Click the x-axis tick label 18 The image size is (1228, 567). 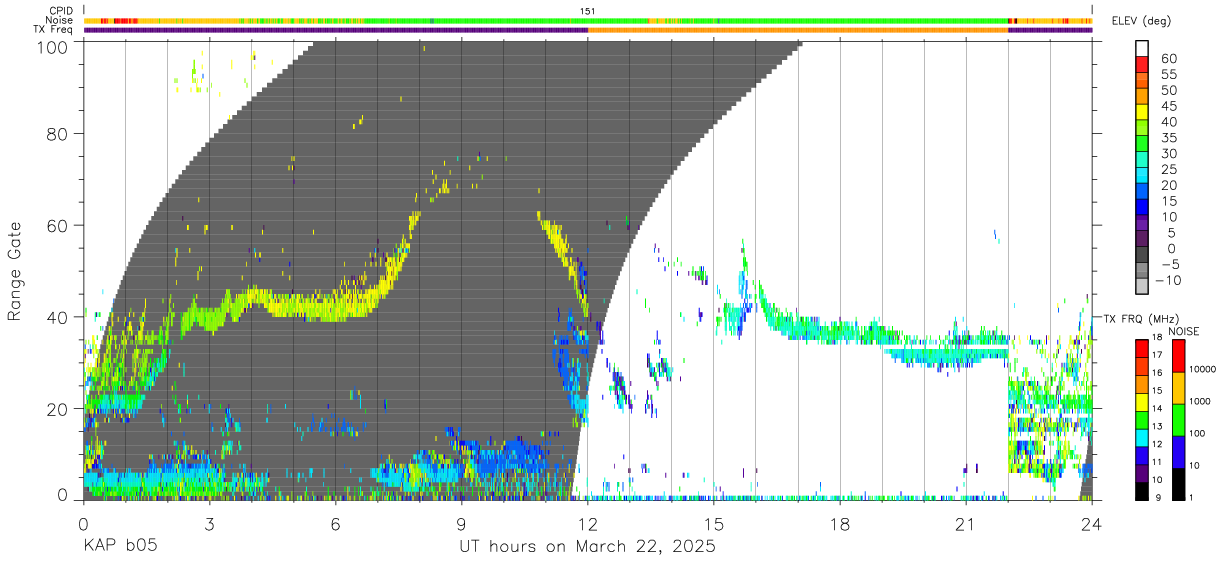tap(840, 524)
